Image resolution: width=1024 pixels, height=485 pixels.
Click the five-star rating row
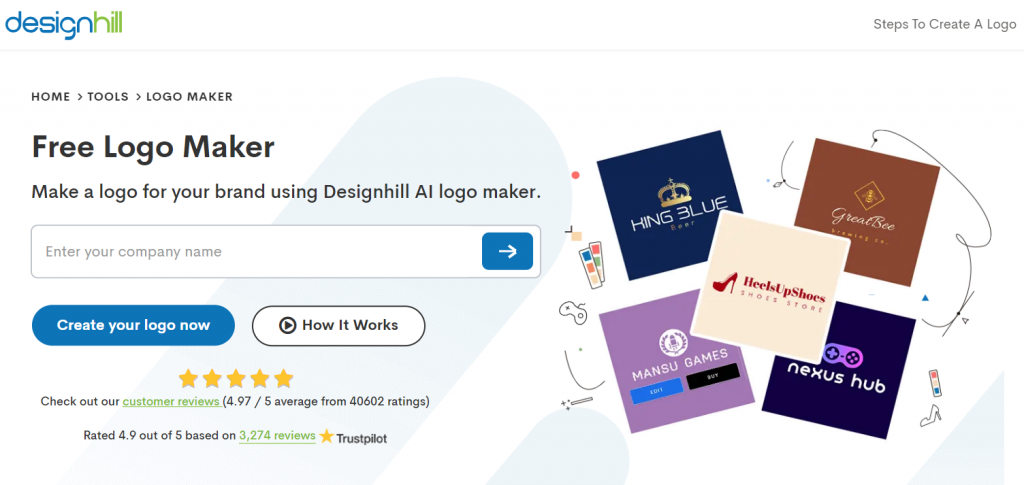(x=236, y=378)
